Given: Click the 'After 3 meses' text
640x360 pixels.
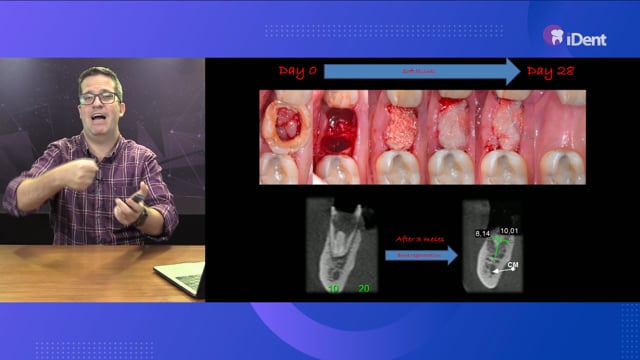Looking at the screenshot, I should click(420, 239).
